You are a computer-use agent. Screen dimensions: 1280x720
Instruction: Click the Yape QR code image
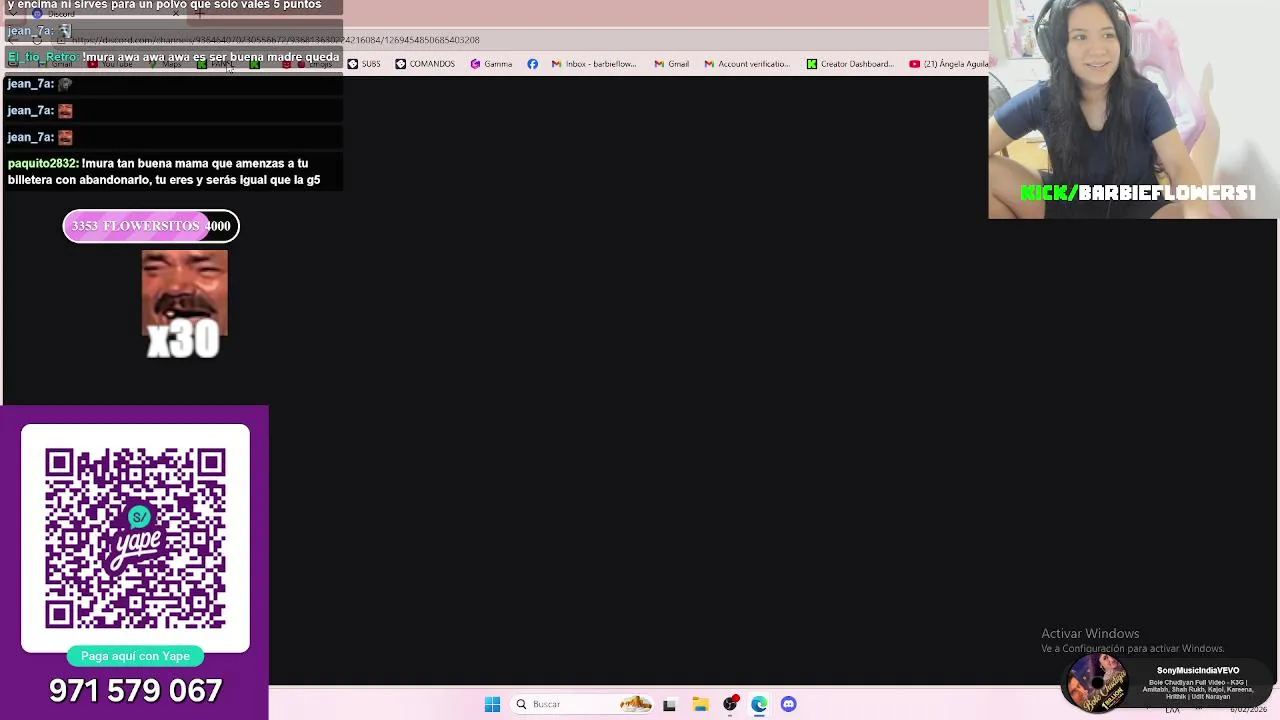click(135, 538)
